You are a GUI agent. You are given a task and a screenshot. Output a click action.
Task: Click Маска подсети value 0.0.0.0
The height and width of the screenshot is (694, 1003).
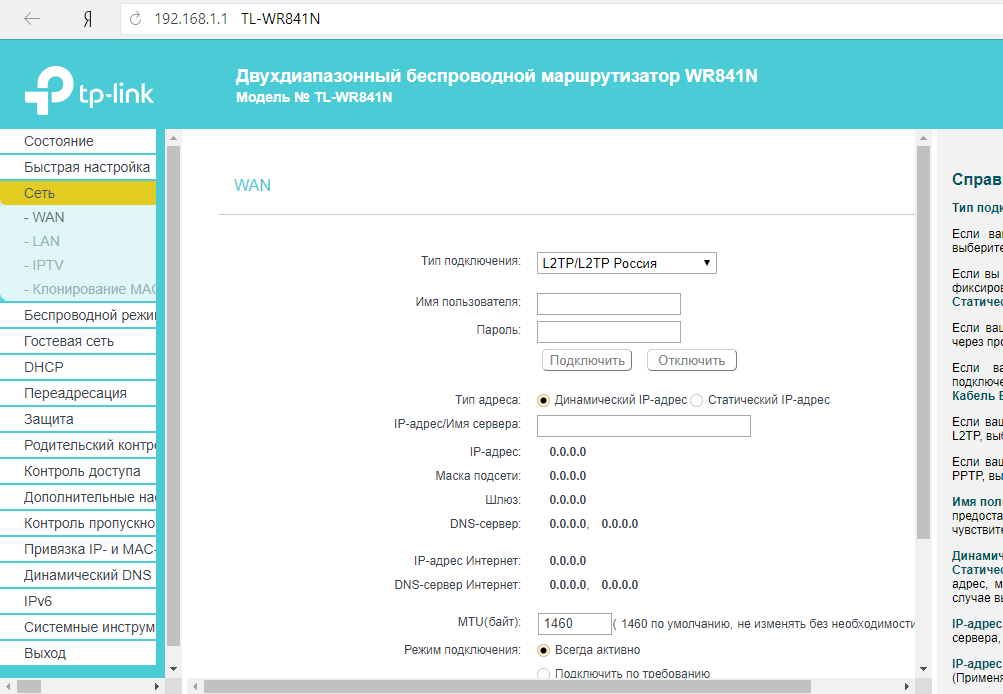pos(567,476)
